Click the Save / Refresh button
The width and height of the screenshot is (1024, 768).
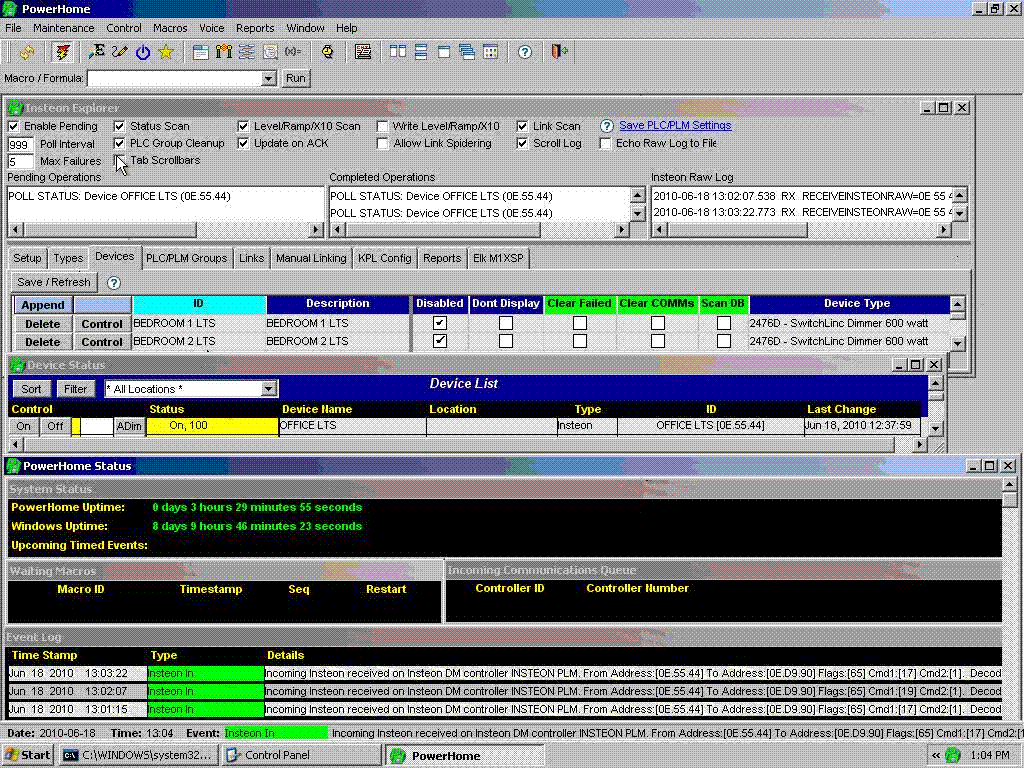(x=54, y=282)
